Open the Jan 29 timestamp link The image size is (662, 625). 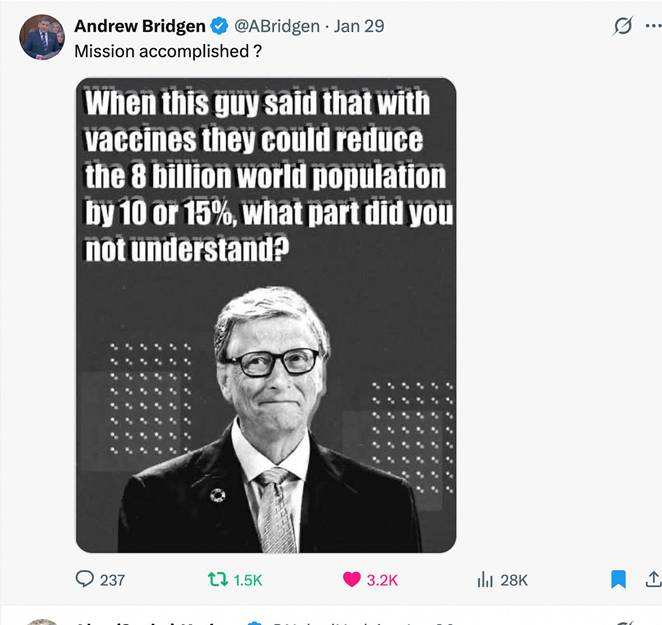tap(359, 26)
